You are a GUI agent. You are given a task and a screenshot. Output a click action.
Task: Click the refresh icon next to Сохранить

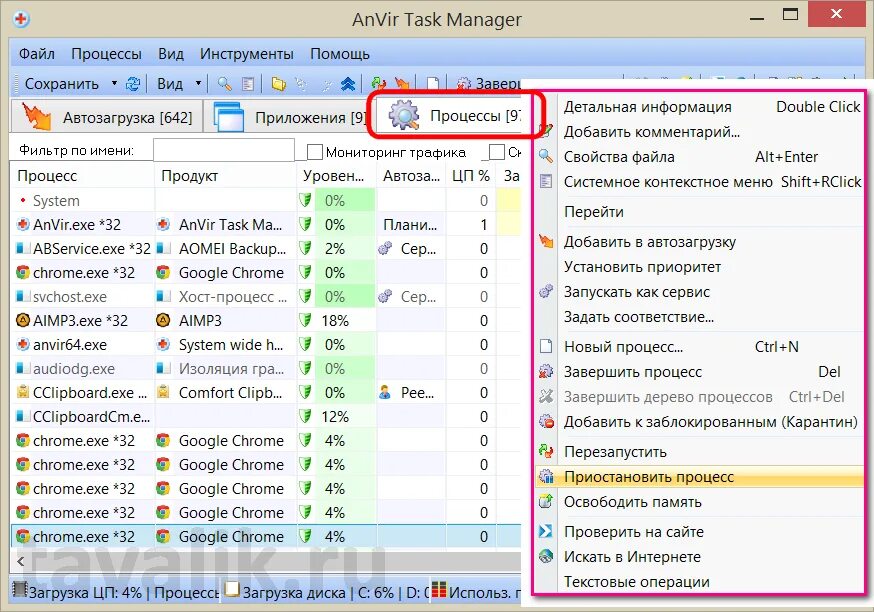133,84
